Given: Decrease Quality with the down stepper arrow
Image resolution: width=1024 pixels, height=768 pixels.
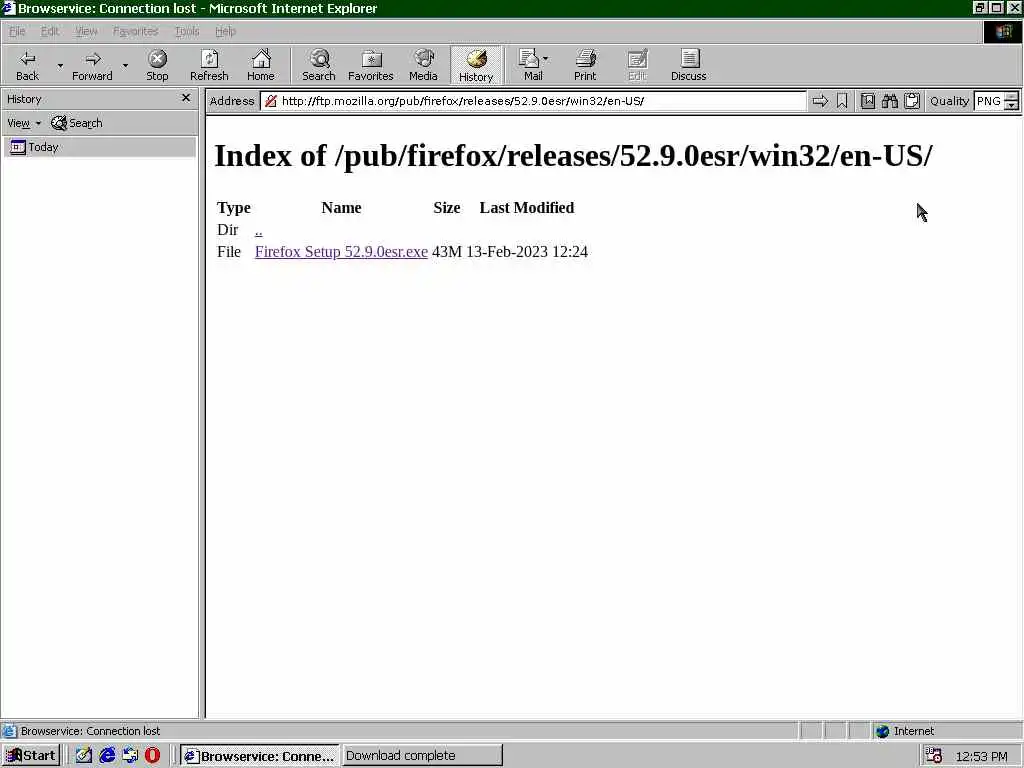Looking at the screenshot, I should click(1011, 106).
